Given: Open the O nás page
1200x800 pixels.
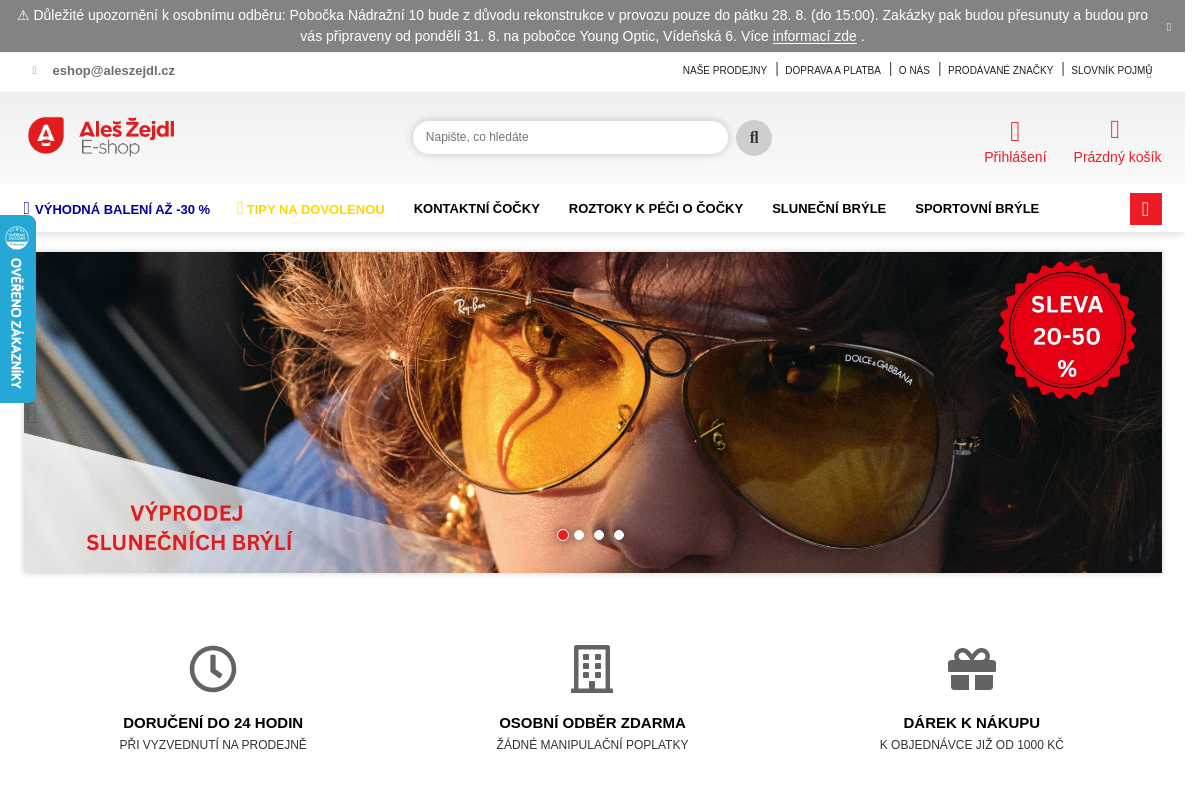Looking at the screenshot, I should [914, 70].
